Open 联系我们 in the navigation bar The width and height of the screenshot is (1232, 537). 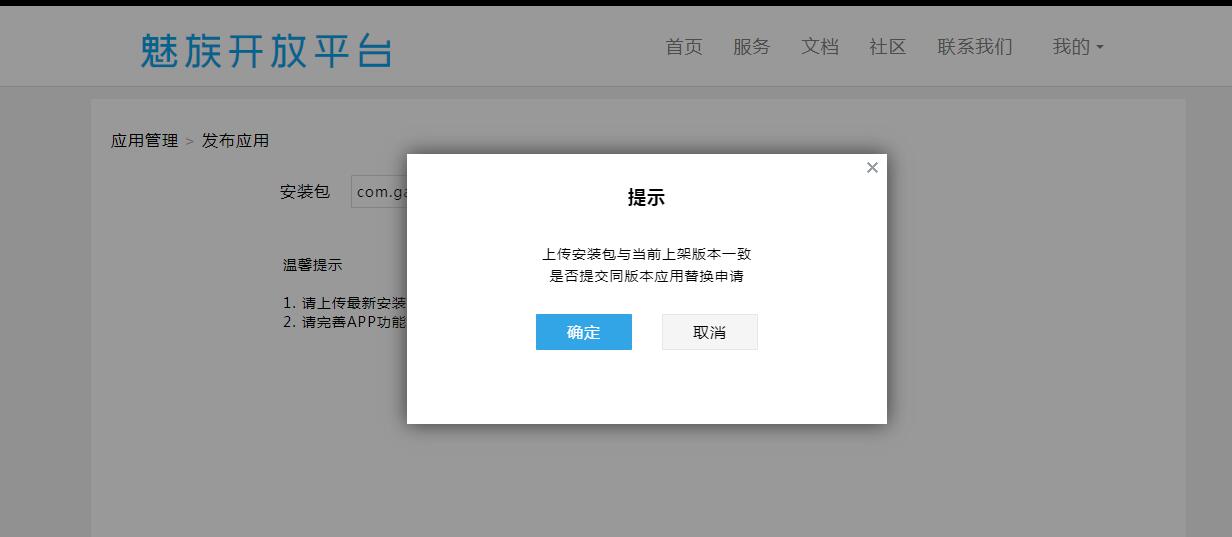coord(975,47)
